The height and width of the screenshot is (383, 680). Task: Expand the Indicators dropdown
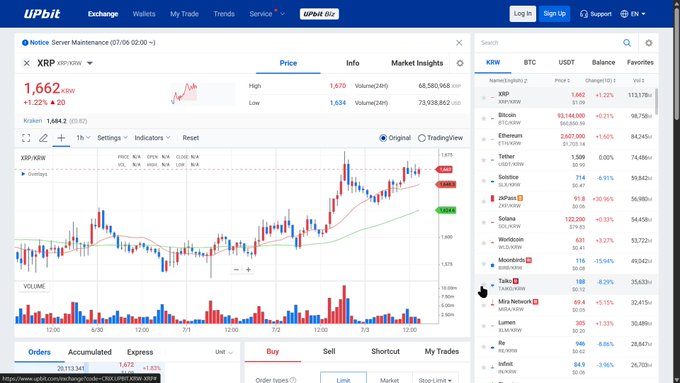coord(152,138)
